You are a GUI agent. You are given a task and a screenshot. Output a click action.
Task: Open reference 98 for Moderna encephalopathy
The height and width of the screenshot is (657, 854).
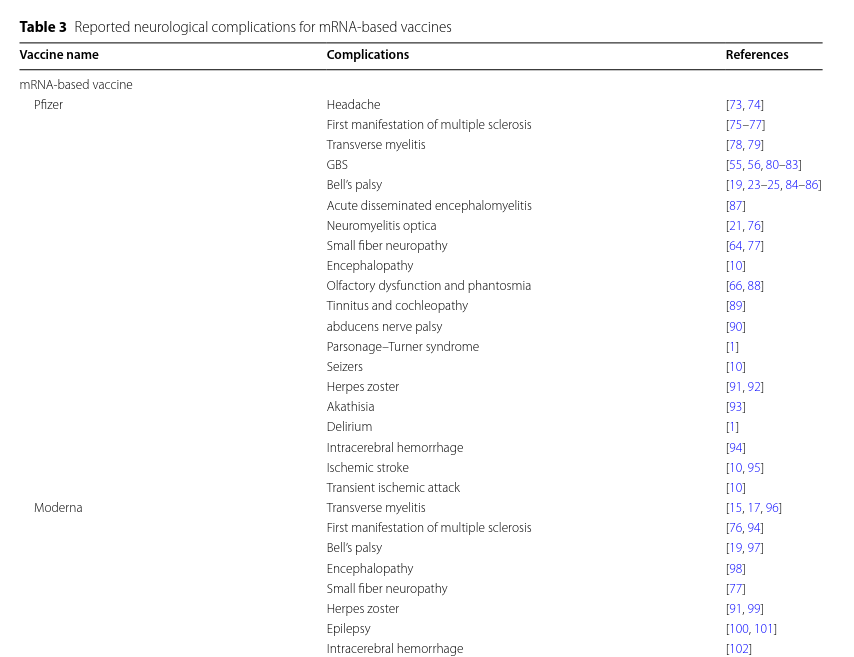click(735, 569)
